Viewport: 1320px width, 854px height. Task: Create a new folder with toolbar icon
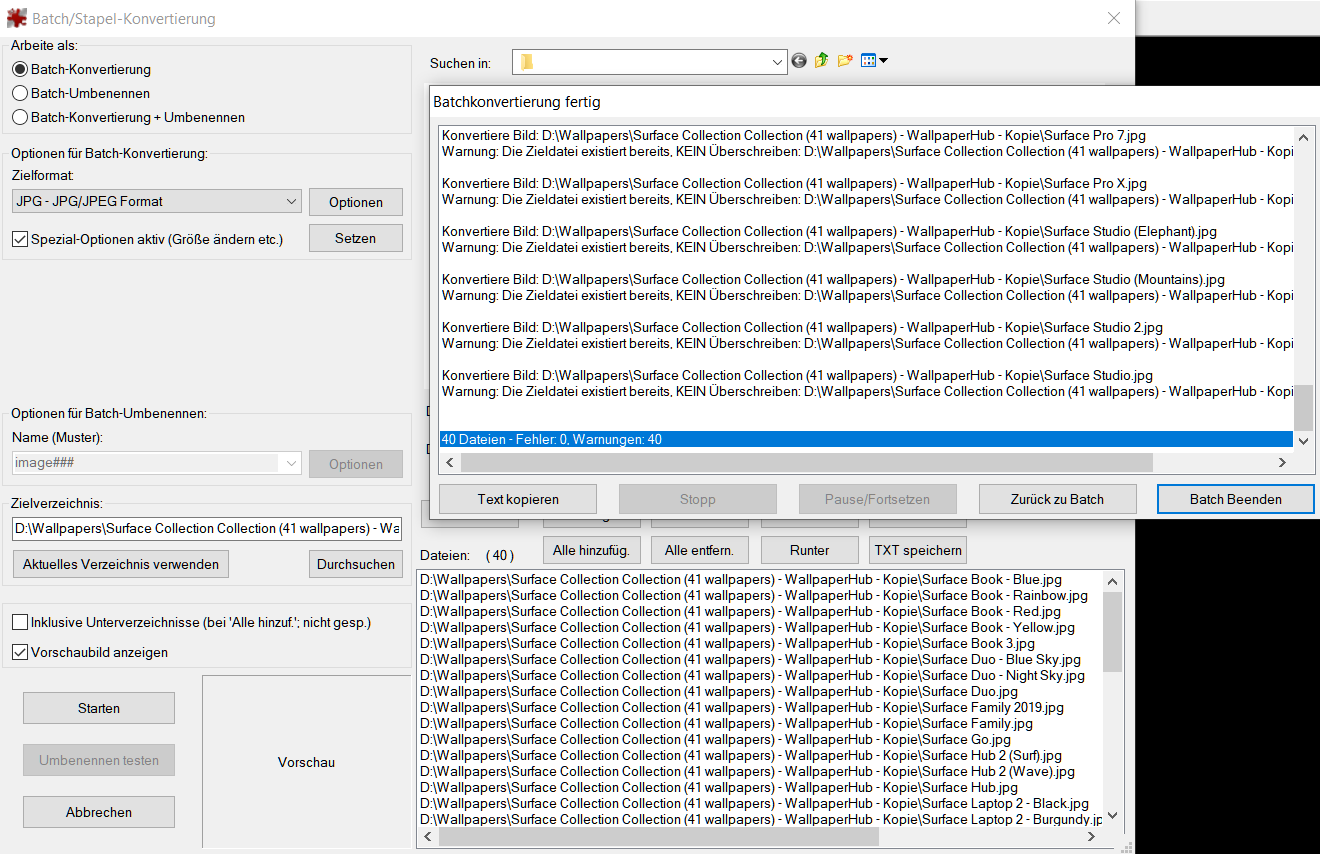845,61
